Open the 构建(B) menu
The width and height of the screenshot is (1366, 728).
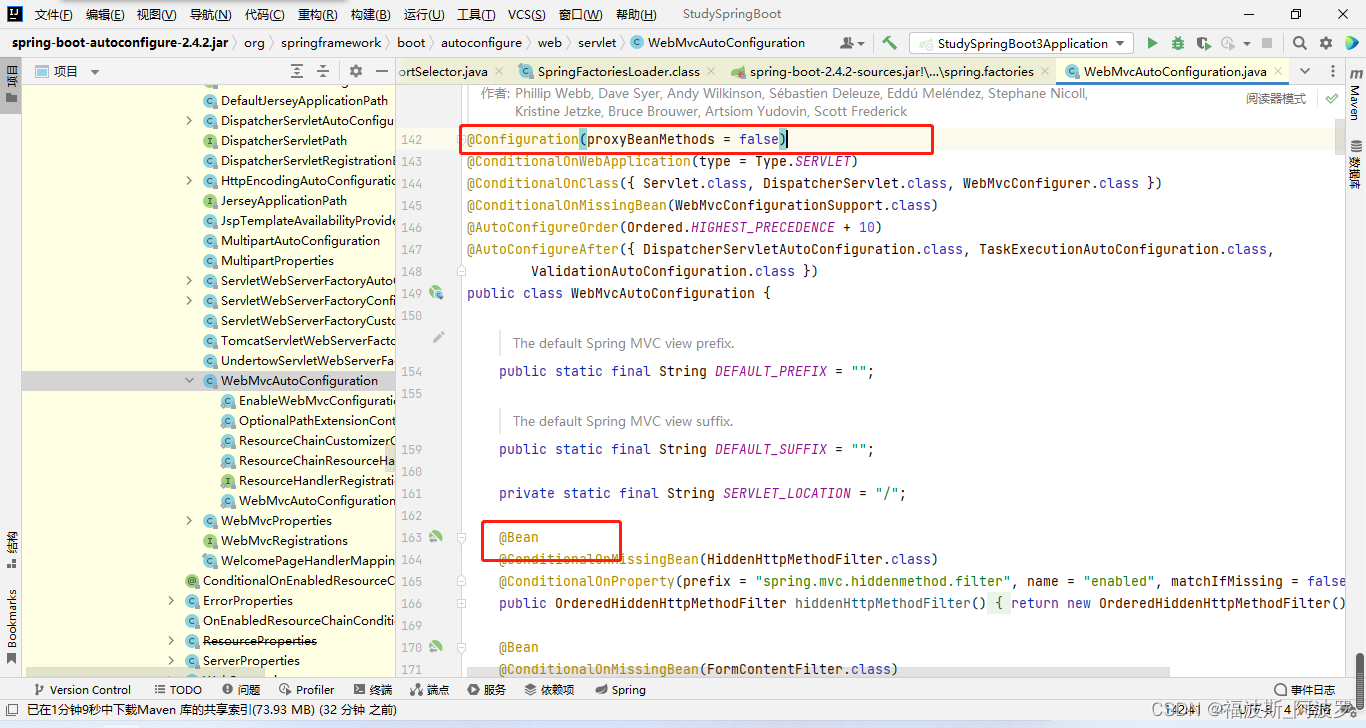coord(370,14)
